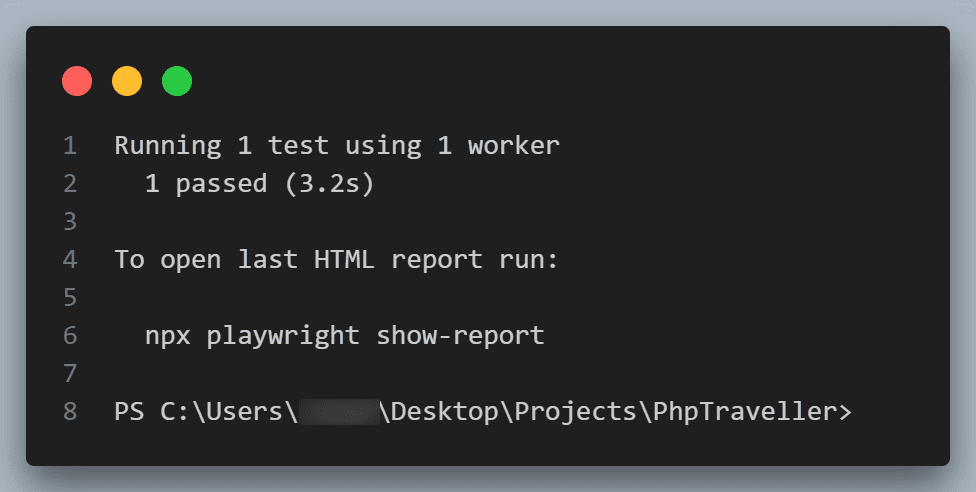Click the green maximize dot
Screen dimensions: 976x492
tap(177, 81)
